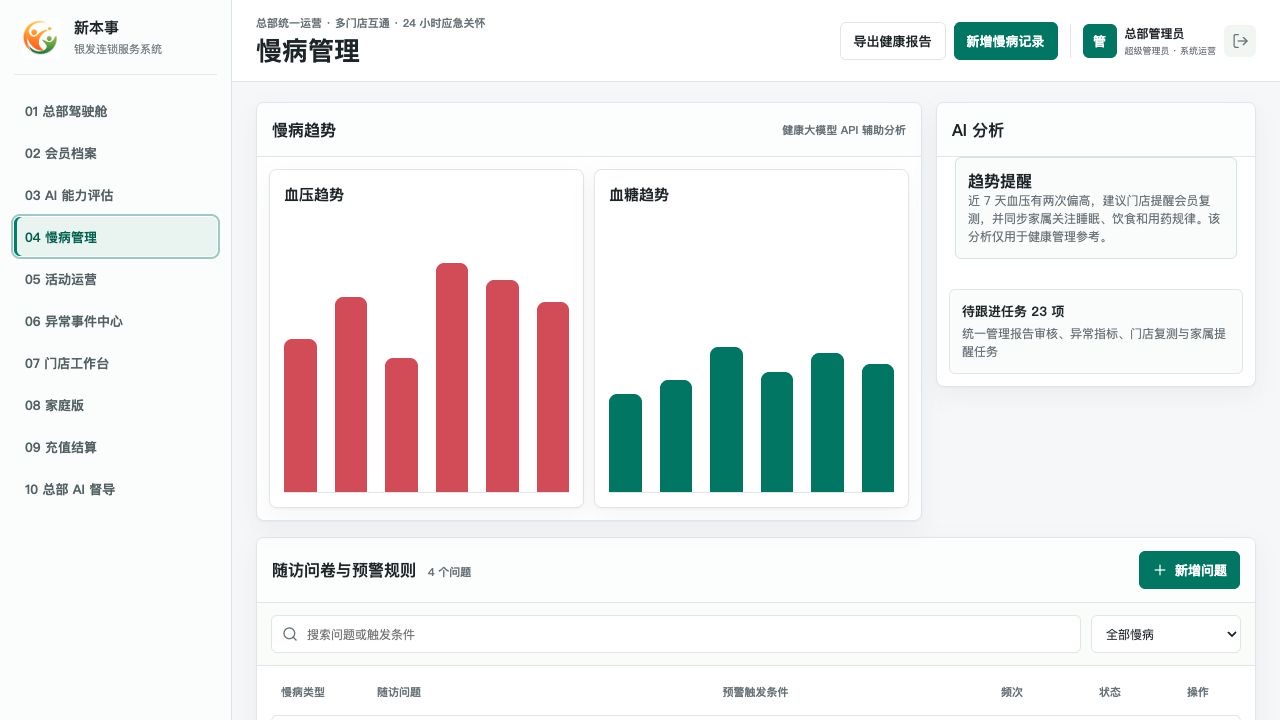Click the 预警触发条件 column header
This screenshot has width=1280, height=720.
pos(755,692)
